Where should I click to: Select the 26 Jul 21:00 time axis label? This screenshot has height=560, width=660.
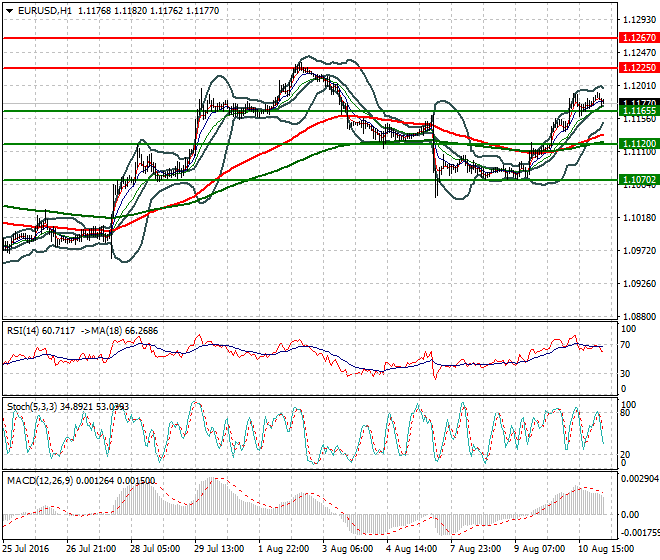click(91, 549)
